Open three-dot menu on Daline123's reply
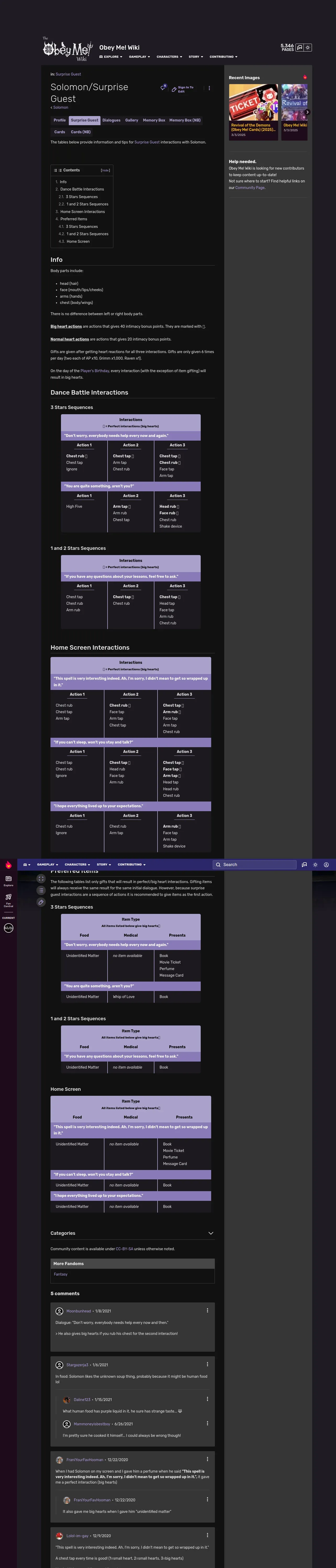Image resolution: width=336 pixels, height=1568 pixels. pos(207,1399)
